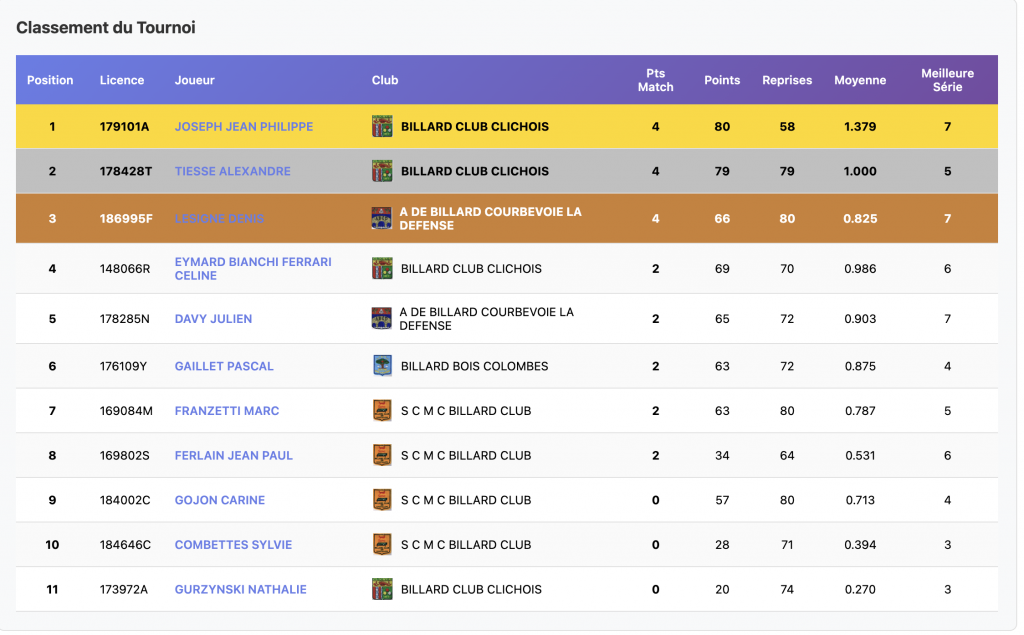The width and height of the screenshot is (1024, 635).
Task: Click Billard Bois Colombes club logo
Action: point(382,366)
